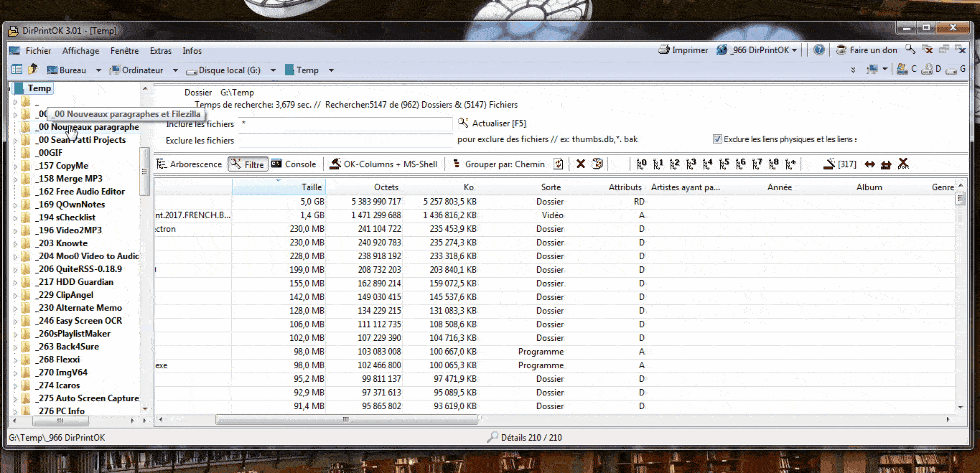Select the _217 HDD Guardian folder
Viewport: 980px width, 473px height.
click(x=74, y=282)
